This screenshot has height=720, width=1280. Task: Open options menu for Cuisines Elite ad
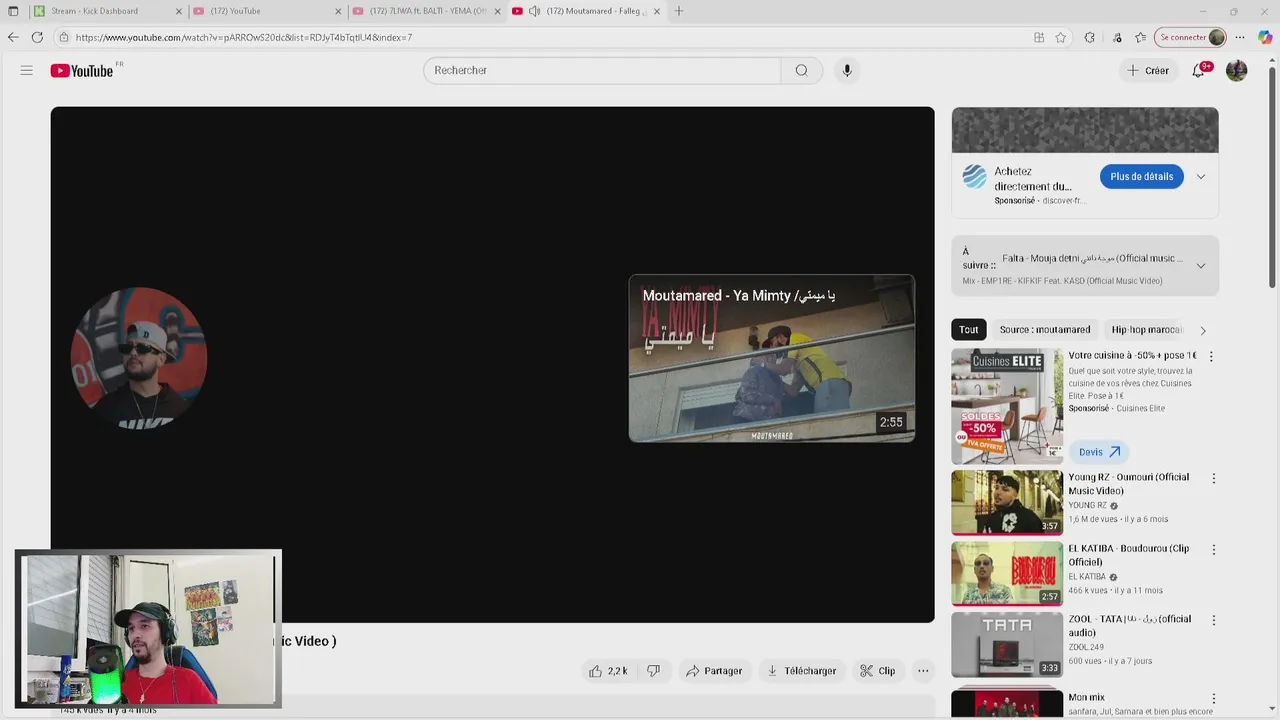pos(1211,356)
